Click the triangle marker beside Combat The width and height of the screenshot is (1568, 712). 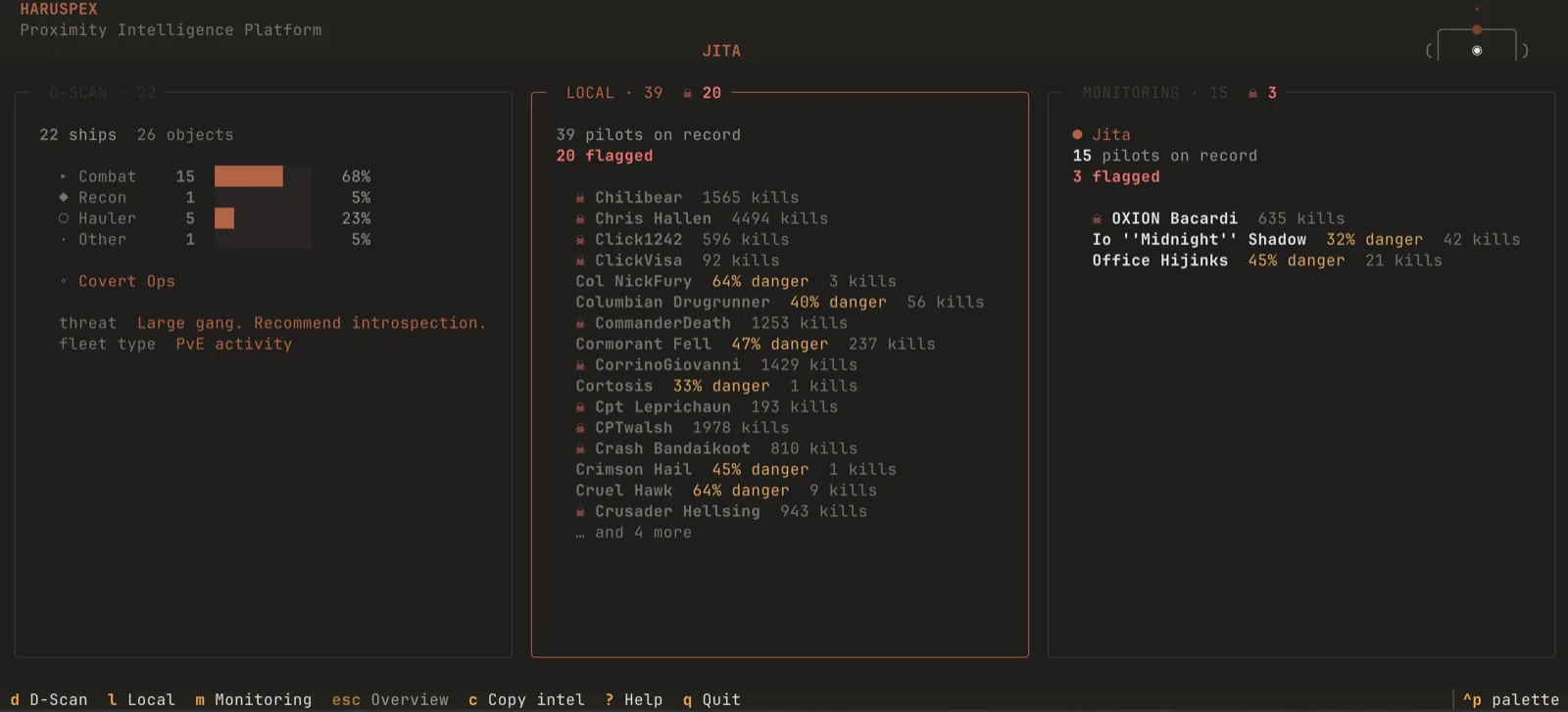tap(64, 176)
